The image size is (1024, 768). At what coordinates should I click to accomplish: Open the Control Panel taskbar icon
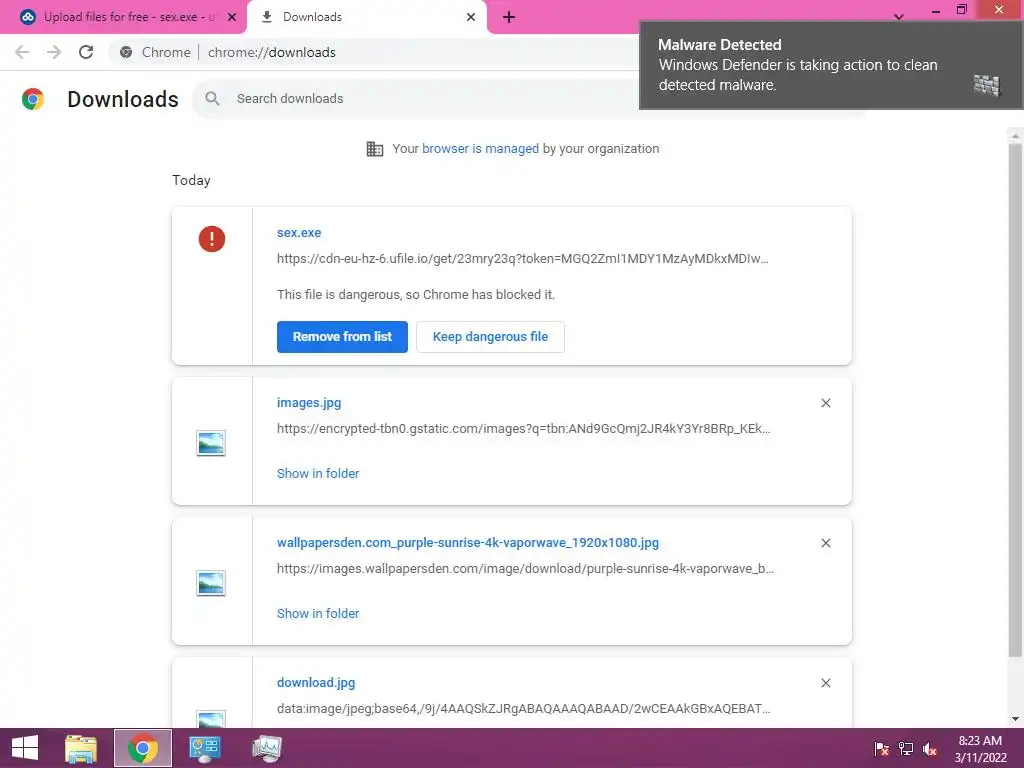point(204,748)
